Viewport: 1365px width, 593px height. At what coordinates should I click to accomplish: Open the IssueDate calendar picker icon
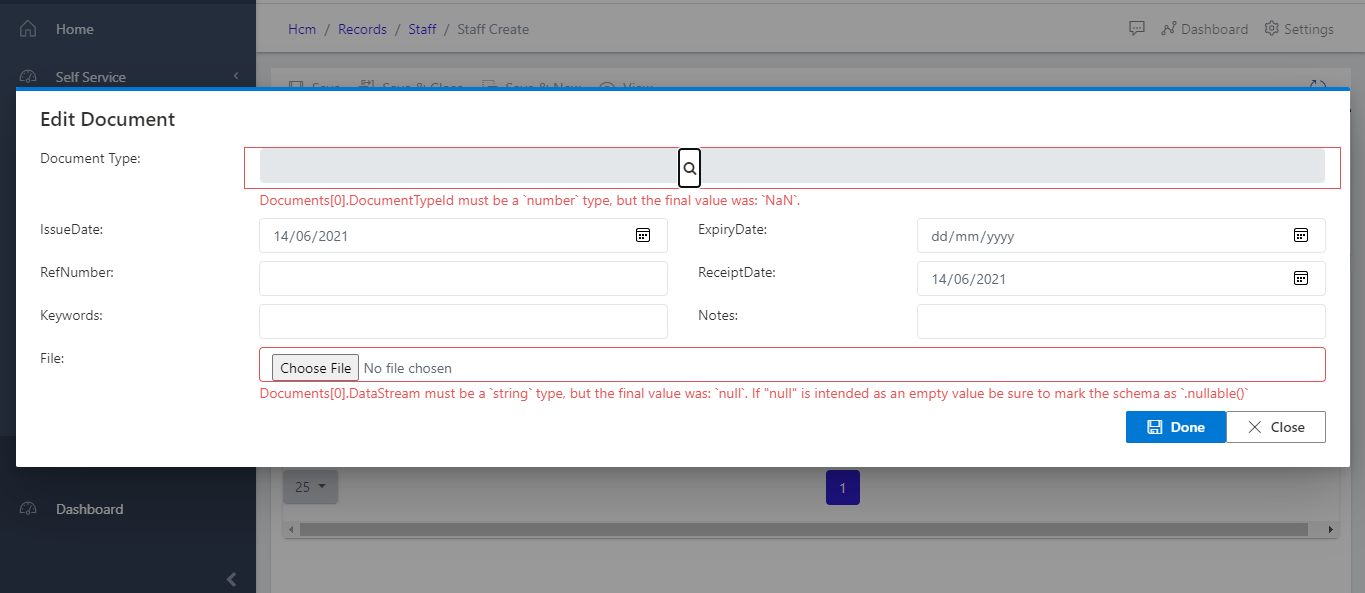pyautogui.click(x=643, y=235)
